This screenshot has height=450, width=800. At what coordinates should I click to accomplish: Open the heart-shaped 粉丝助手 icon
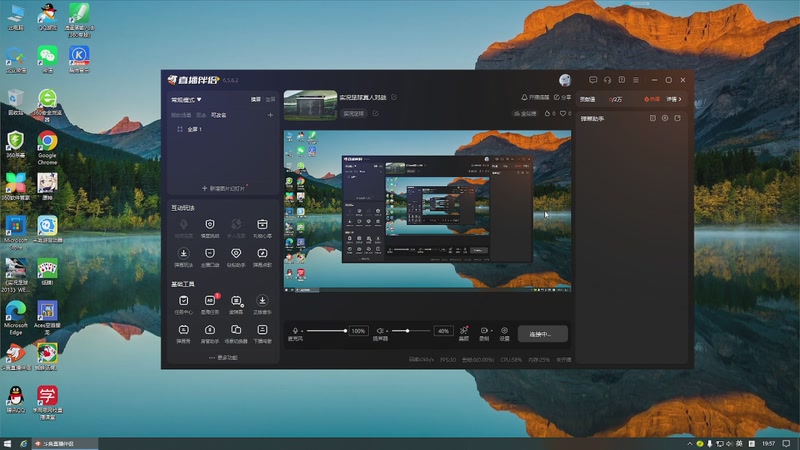click(236, 254)
